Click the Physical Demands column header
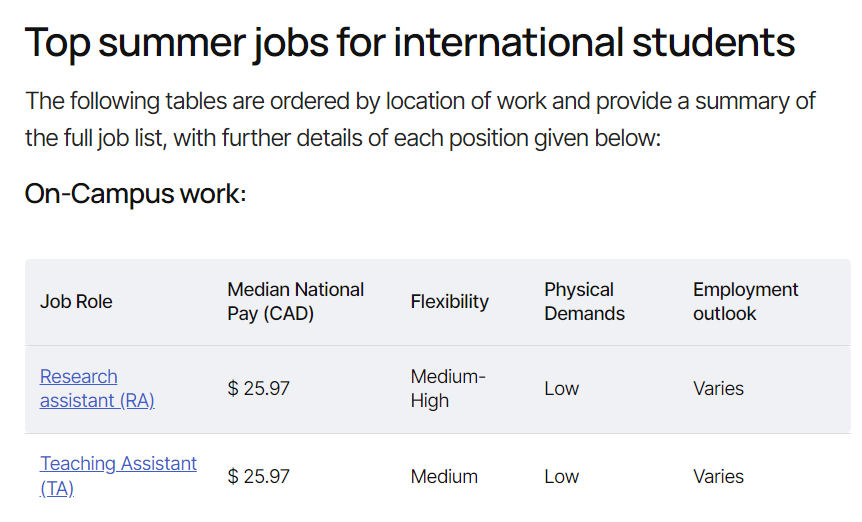Viewport: 862px width, 522px height. point(584,302)
